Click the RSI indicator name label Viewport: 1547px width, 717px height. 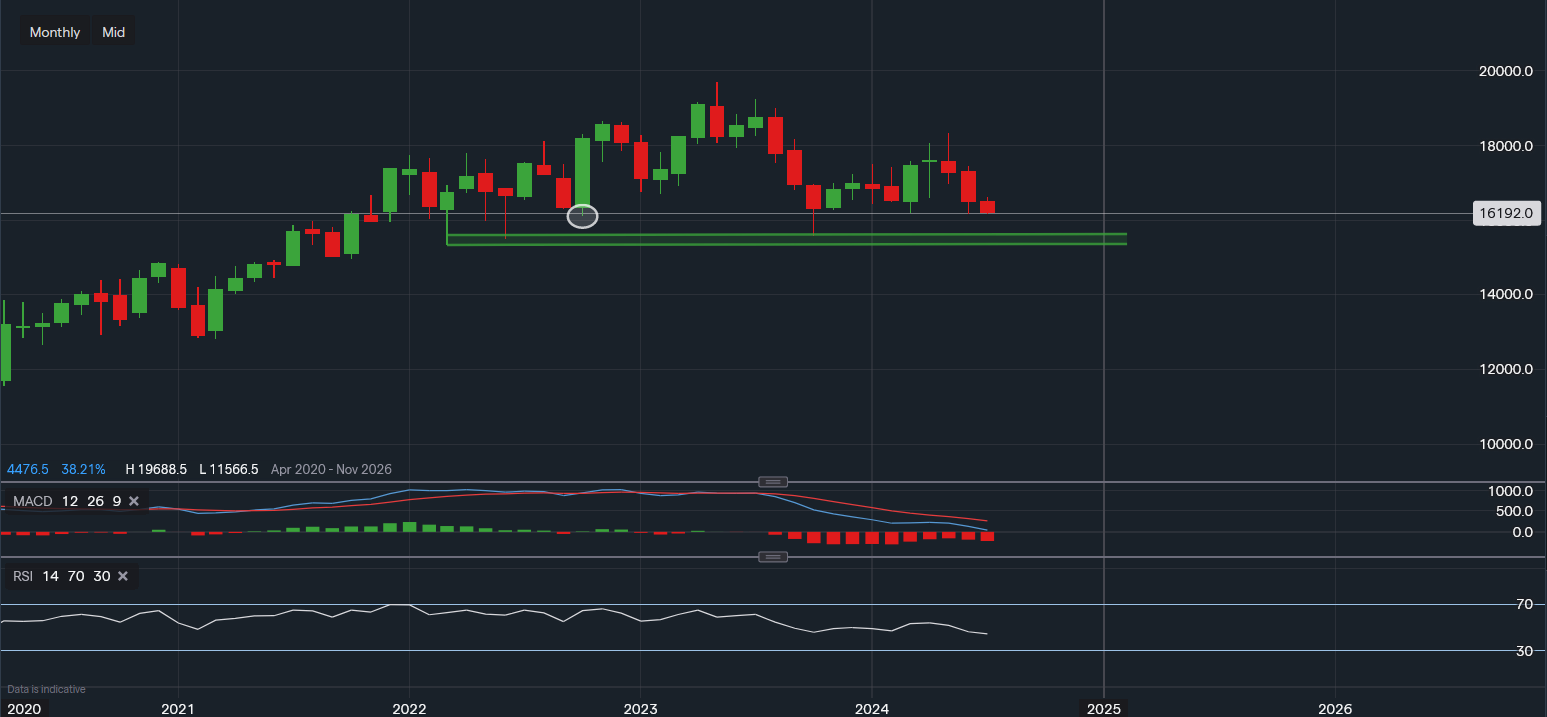[x=22, y=576]
